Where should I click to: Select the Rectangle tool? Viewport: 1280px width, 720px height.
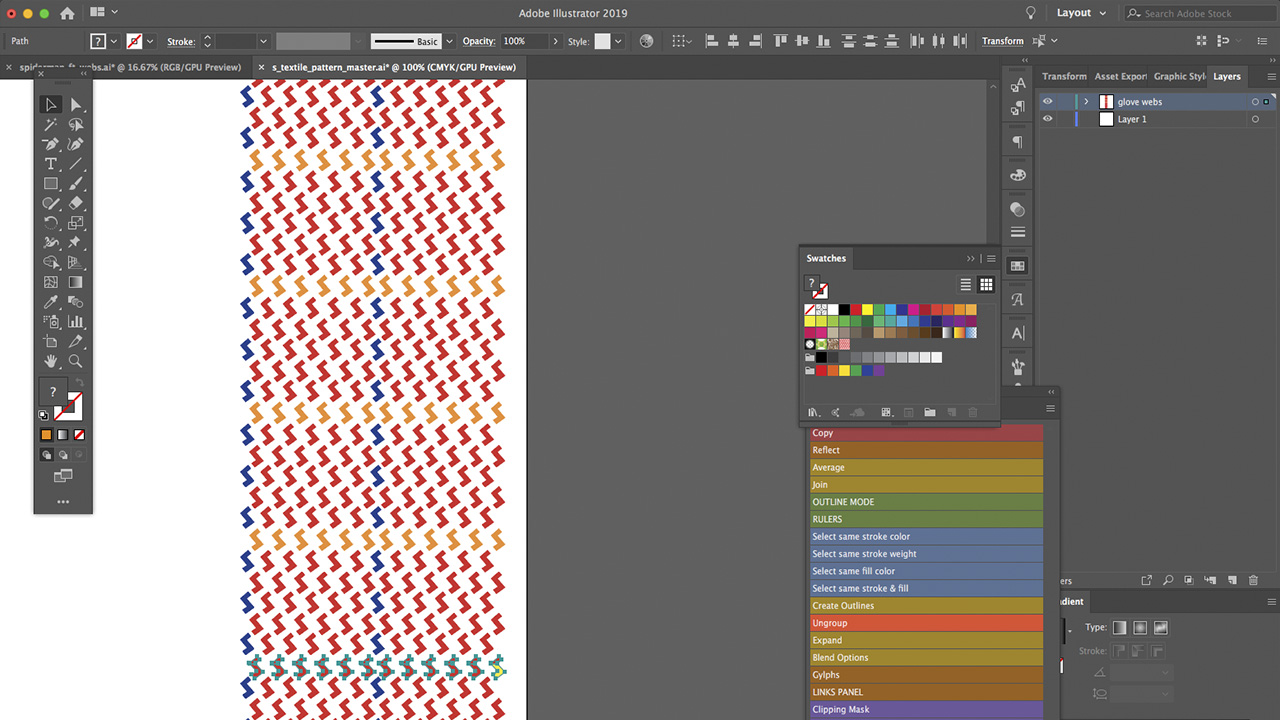pyautogui.click(x=51, y=183)
